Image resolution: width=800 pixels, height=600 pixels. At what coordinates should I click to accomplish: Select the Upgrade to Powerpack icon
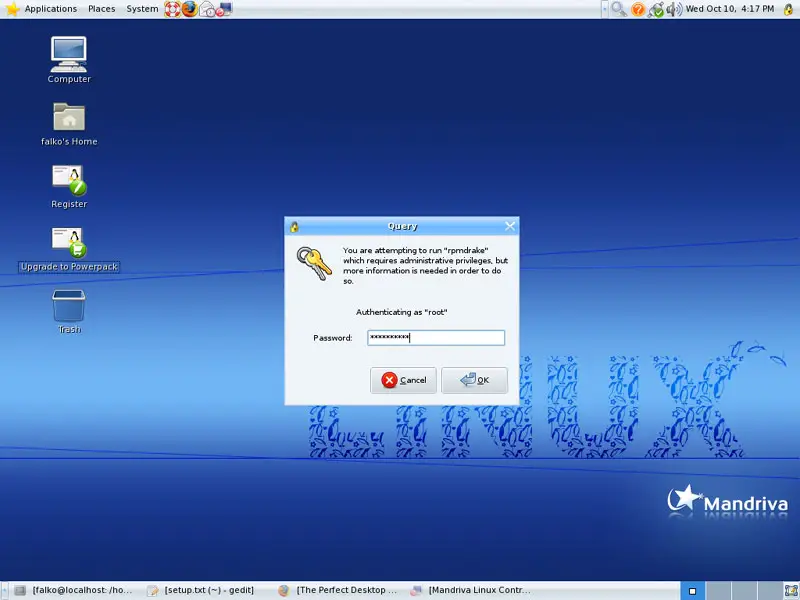coord(69,249)
